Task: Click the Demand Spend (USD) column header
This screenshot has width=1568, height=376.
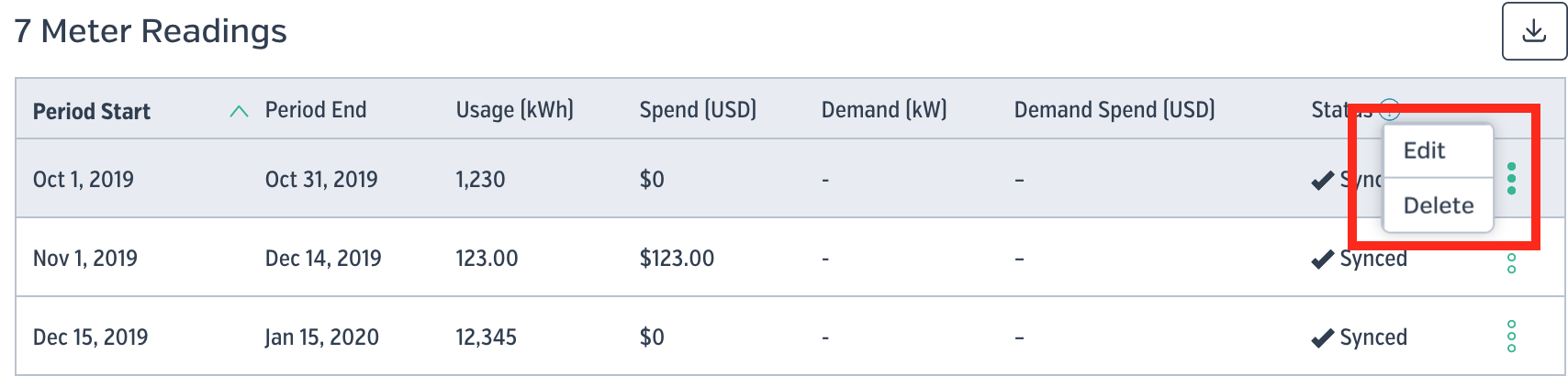Action: [1114, 110]
